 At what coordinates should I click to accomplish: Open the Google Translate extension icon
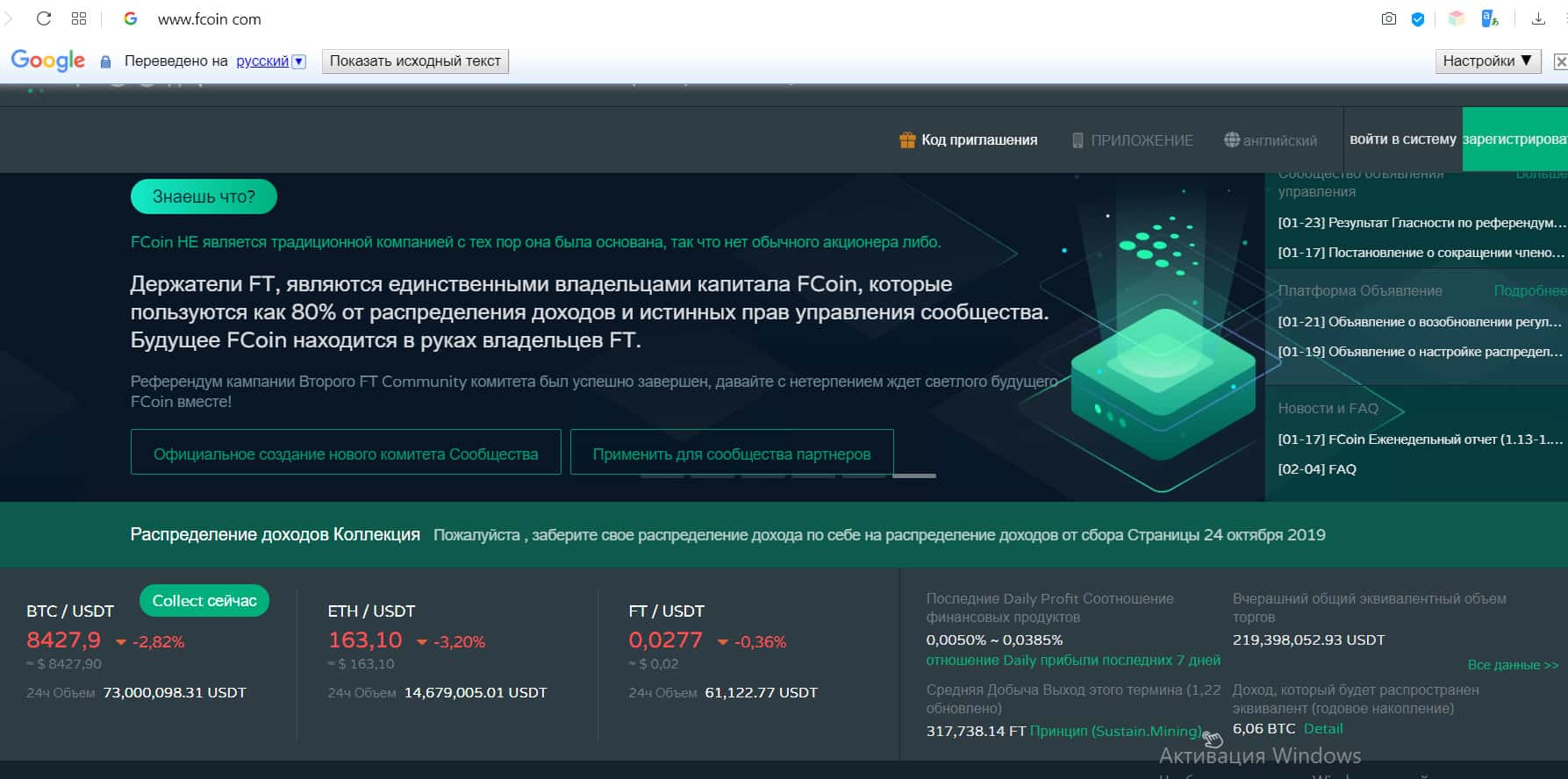(x=1489, y=18)
